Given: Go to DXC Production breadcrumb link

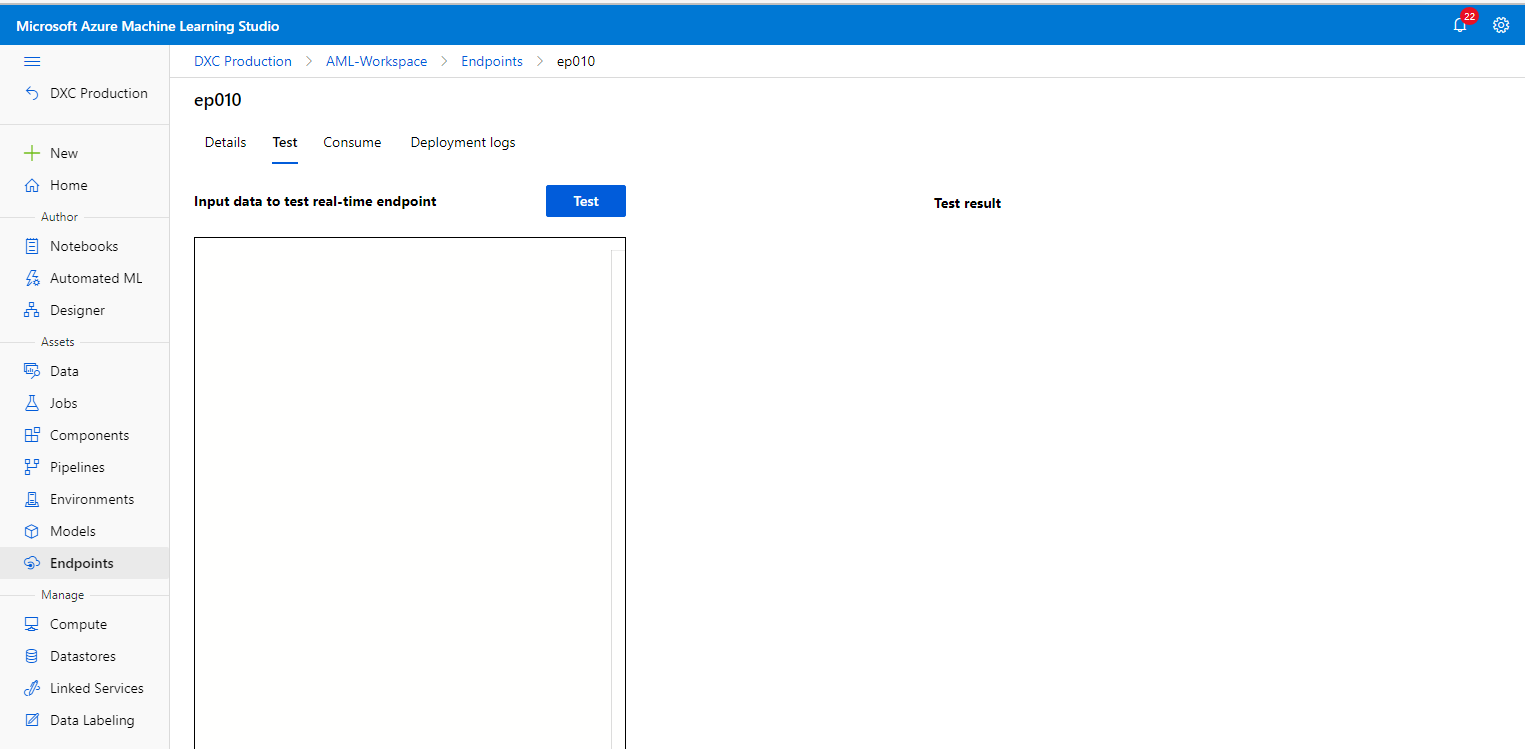Looking at the screenshot, I should [243, 61].
